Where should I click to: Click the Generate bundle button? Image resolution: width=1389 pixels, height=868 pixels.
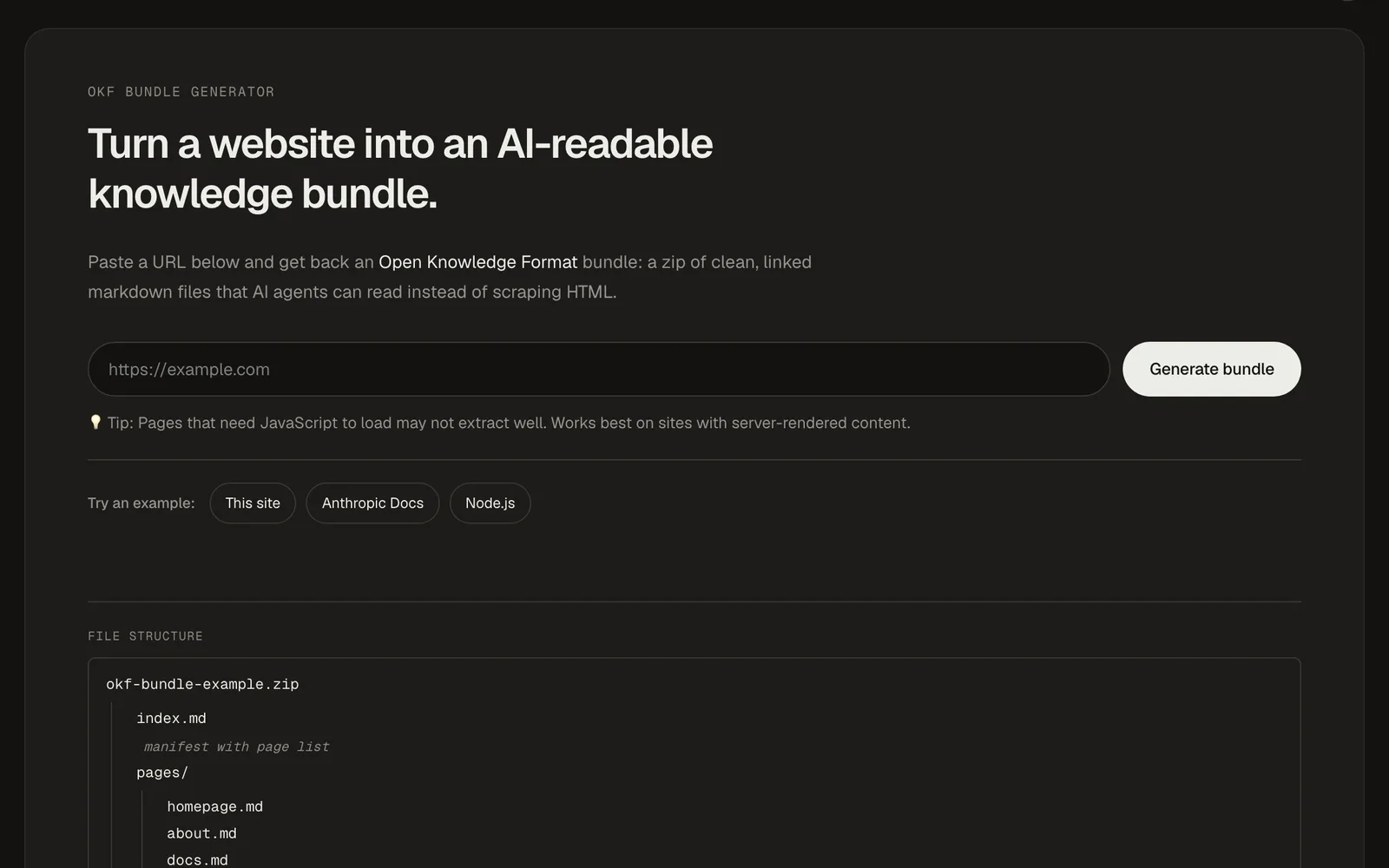tap(1211, 369)
